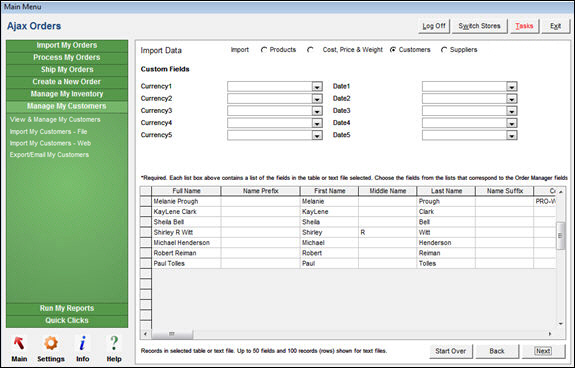This screenshot has width=575, height=368.
Task: Click the Start Over button
Action: point(451,351)
